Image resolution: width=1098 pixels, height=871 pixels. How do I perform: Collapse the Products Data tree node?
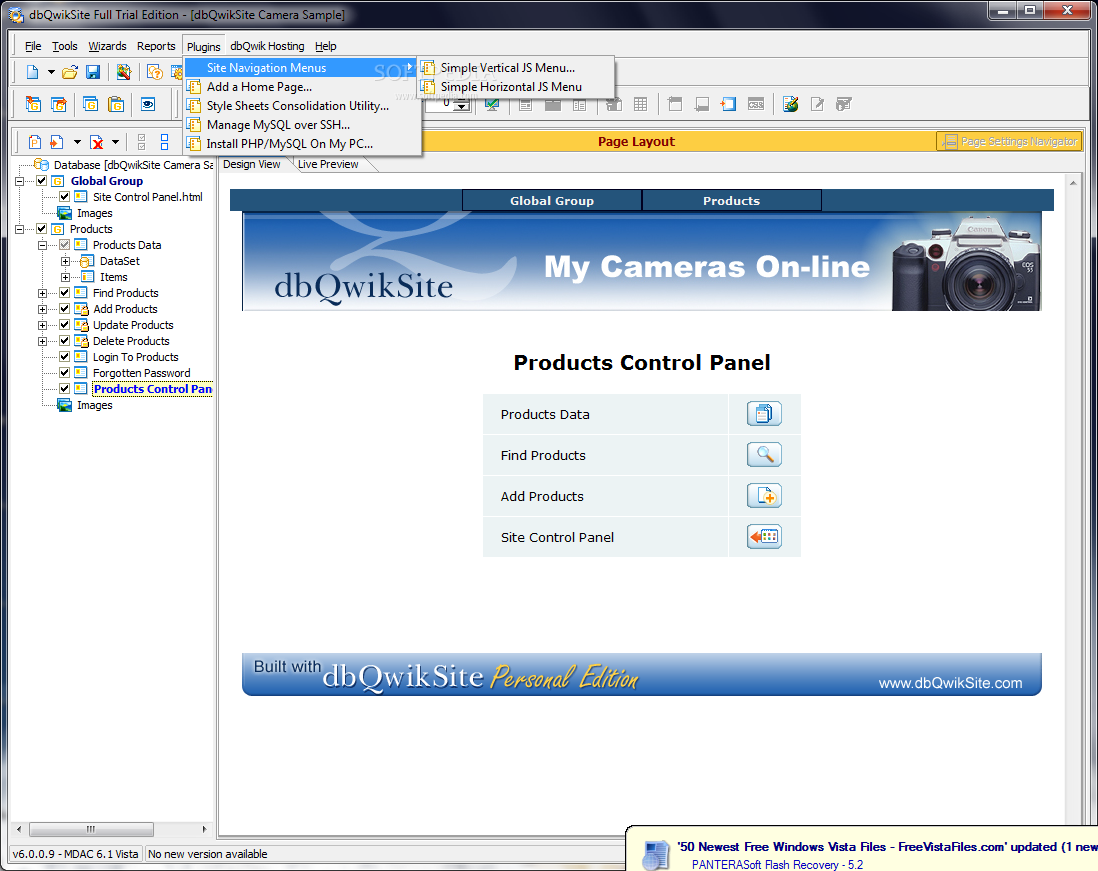43,245
